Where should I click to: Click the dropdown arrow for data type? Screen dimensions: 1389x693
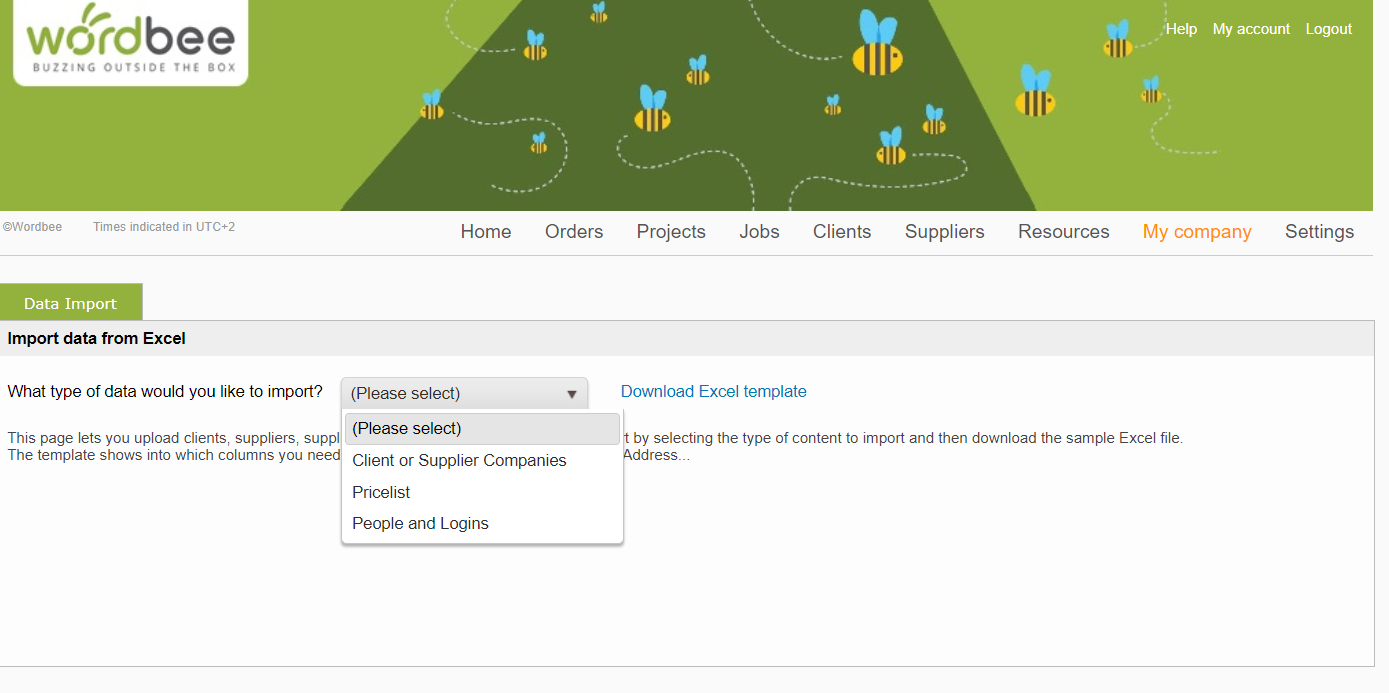pyautogui.click(x=571, y=394)
